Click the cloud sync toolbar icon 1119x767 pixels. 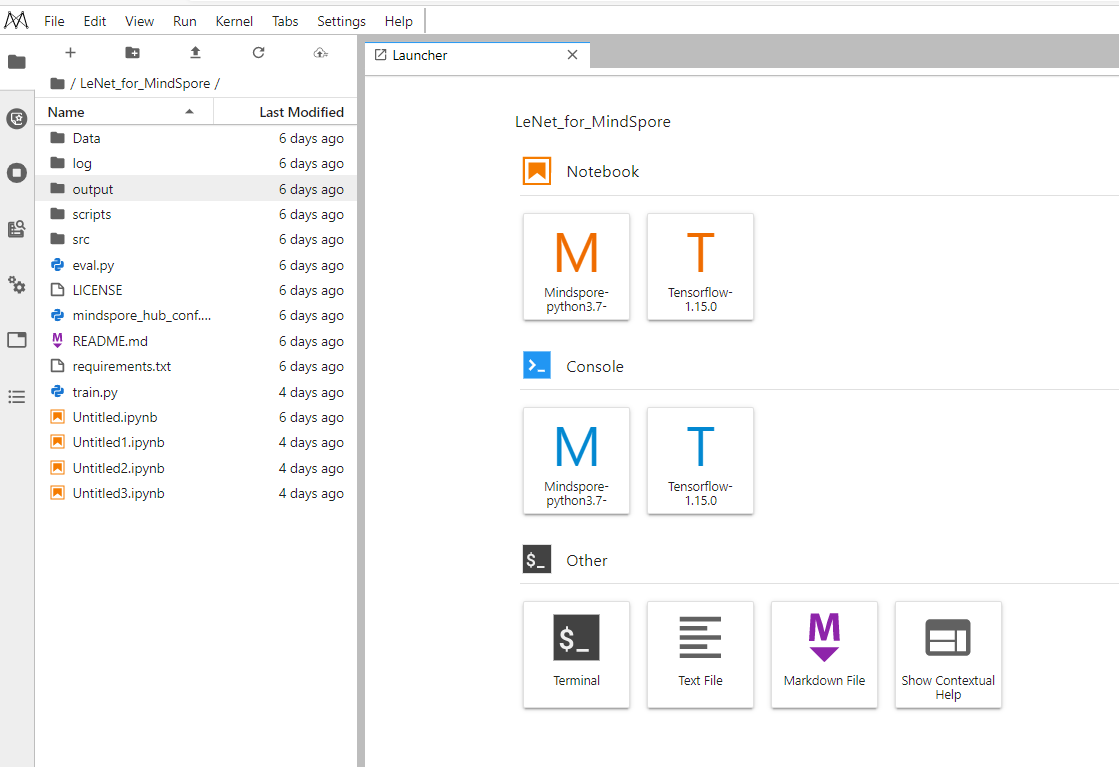click(x=320, y=52)
